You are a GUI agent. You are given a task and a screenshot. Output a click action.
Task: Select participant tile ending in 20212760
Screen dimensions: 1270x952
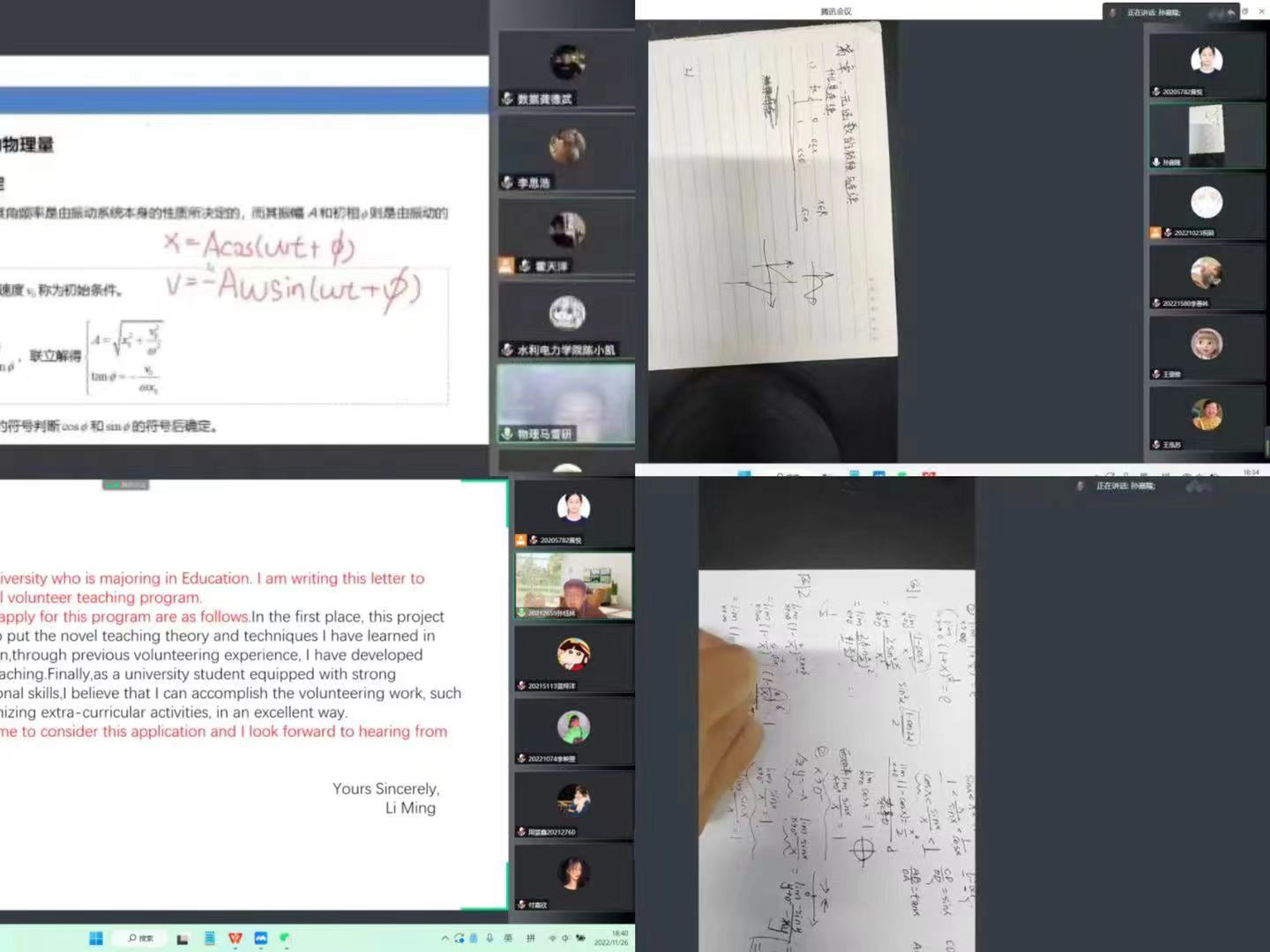[574, 805]
